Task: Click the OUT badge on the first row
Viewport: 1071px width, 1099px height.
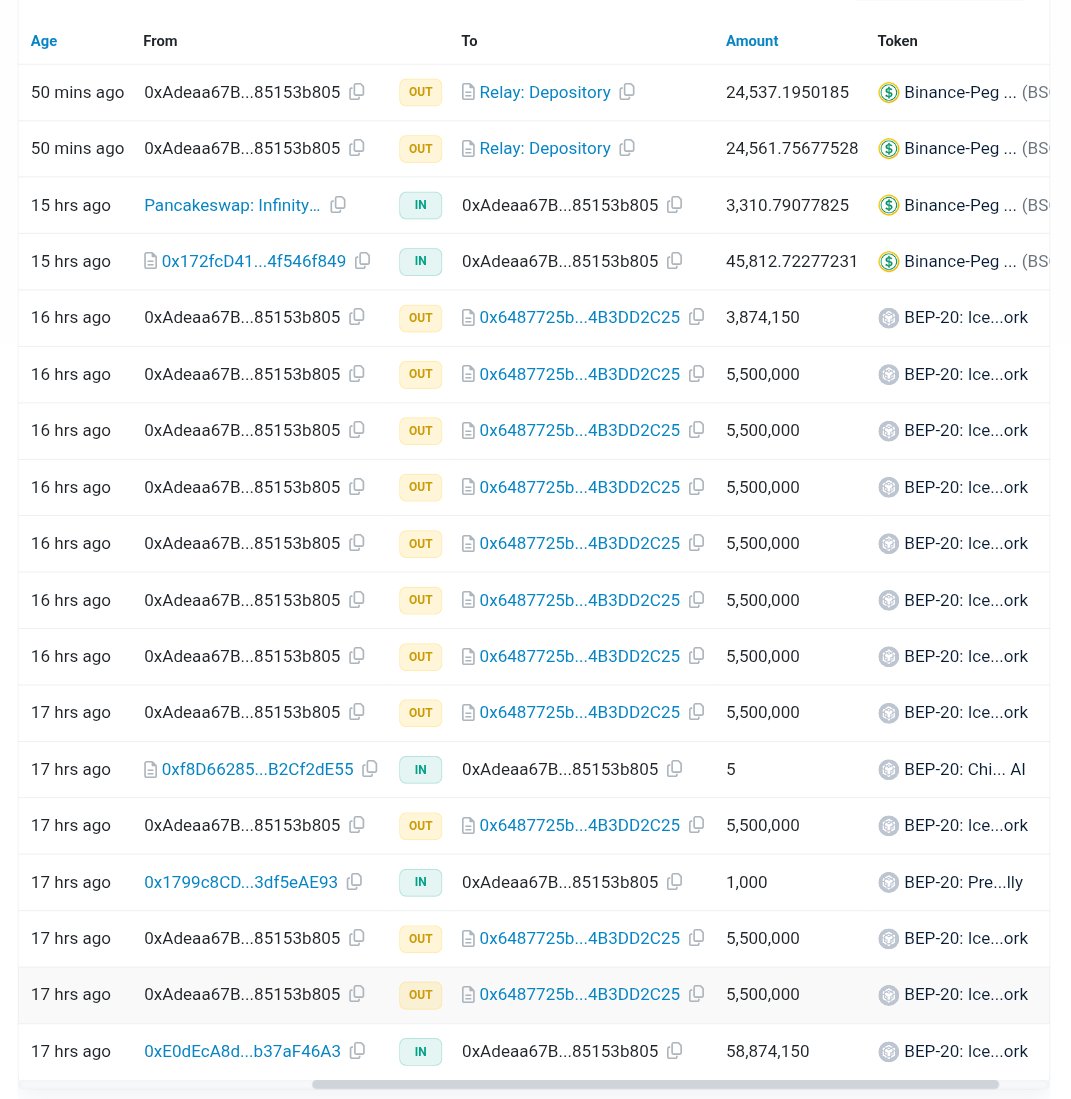Action: (420, 92)
